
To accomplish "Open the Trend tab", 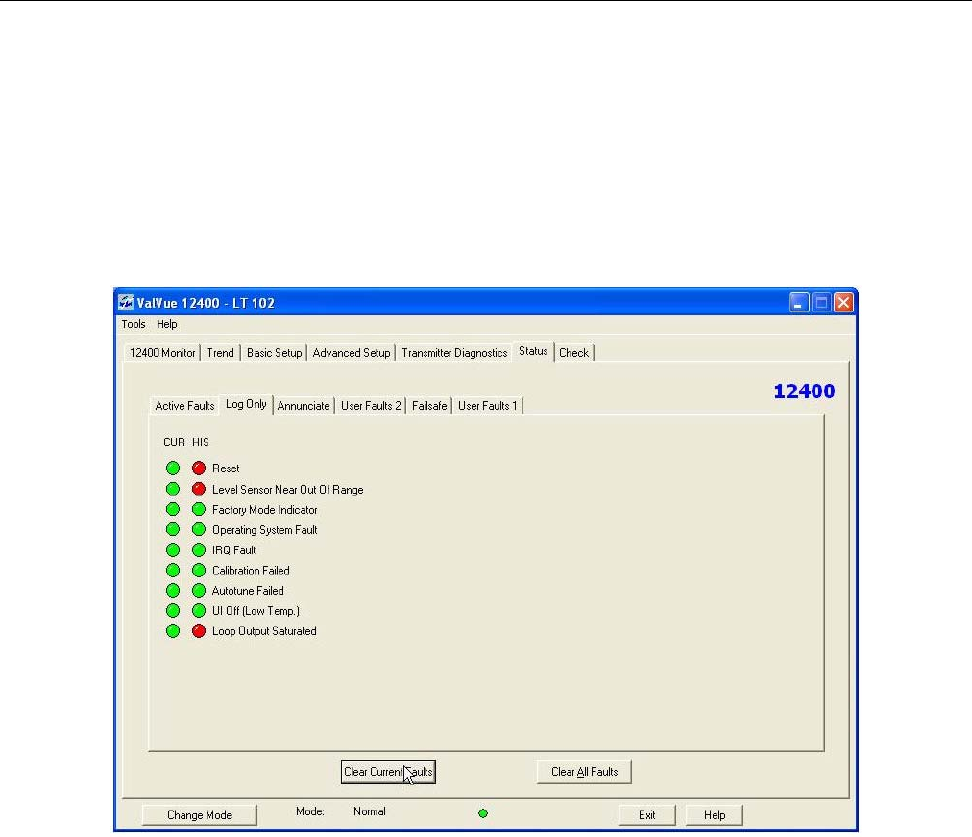I will (220, 353).
